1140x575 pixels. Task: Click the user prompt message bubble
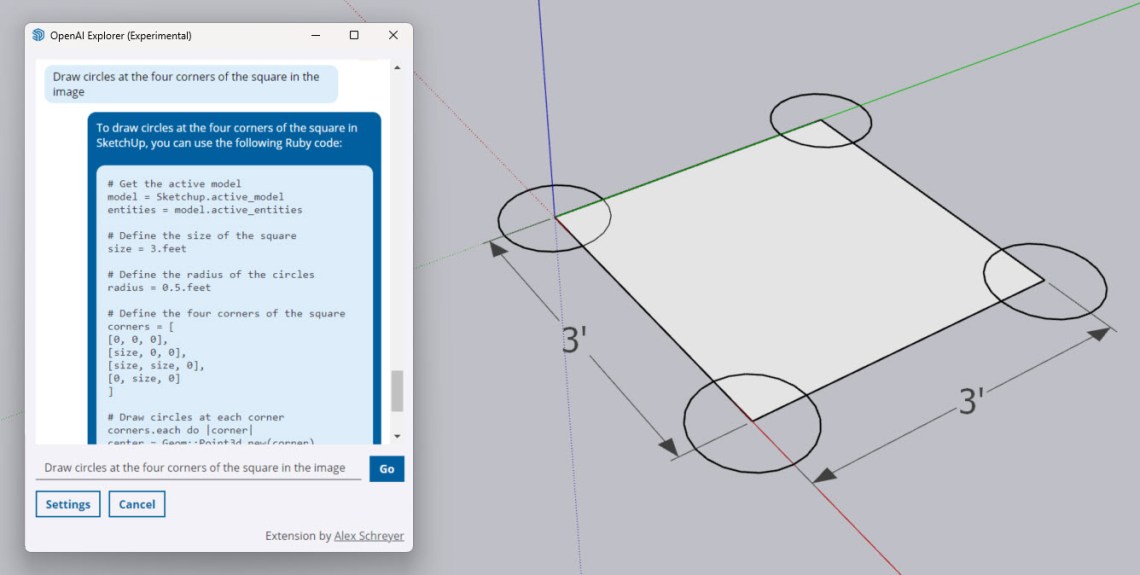click(x=190, y=84)
